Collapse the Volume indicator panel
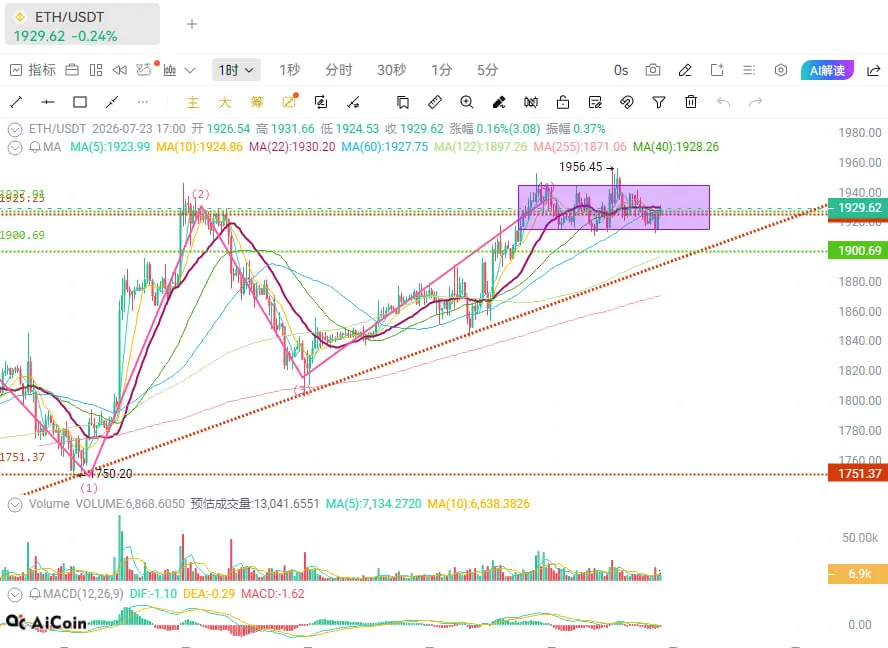The image size is (888, 648). tap(15, 504)
